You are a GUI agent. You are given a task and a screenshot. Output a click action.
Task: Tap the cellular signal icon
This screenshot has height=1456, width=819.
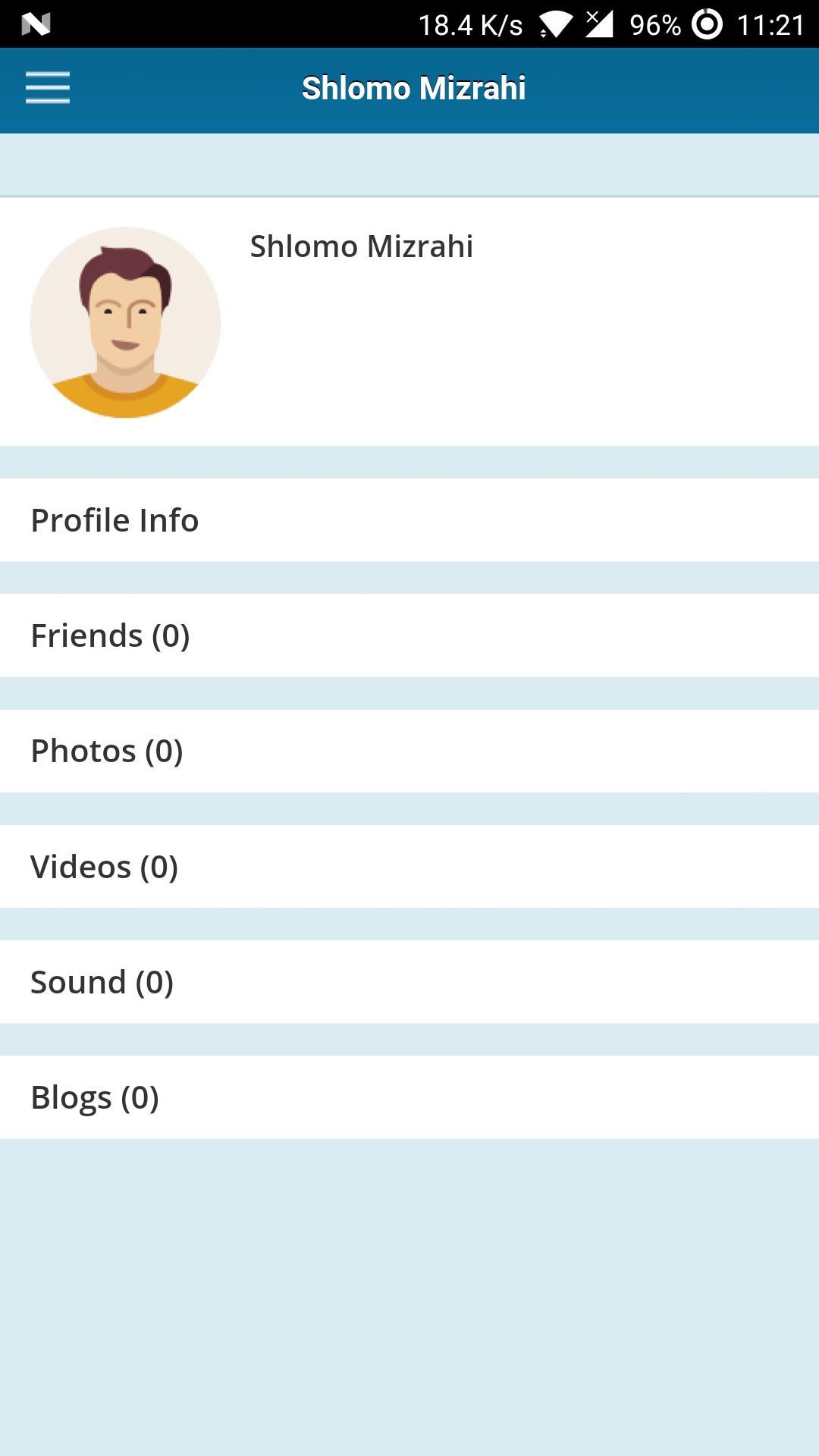(x=598, y=24)
